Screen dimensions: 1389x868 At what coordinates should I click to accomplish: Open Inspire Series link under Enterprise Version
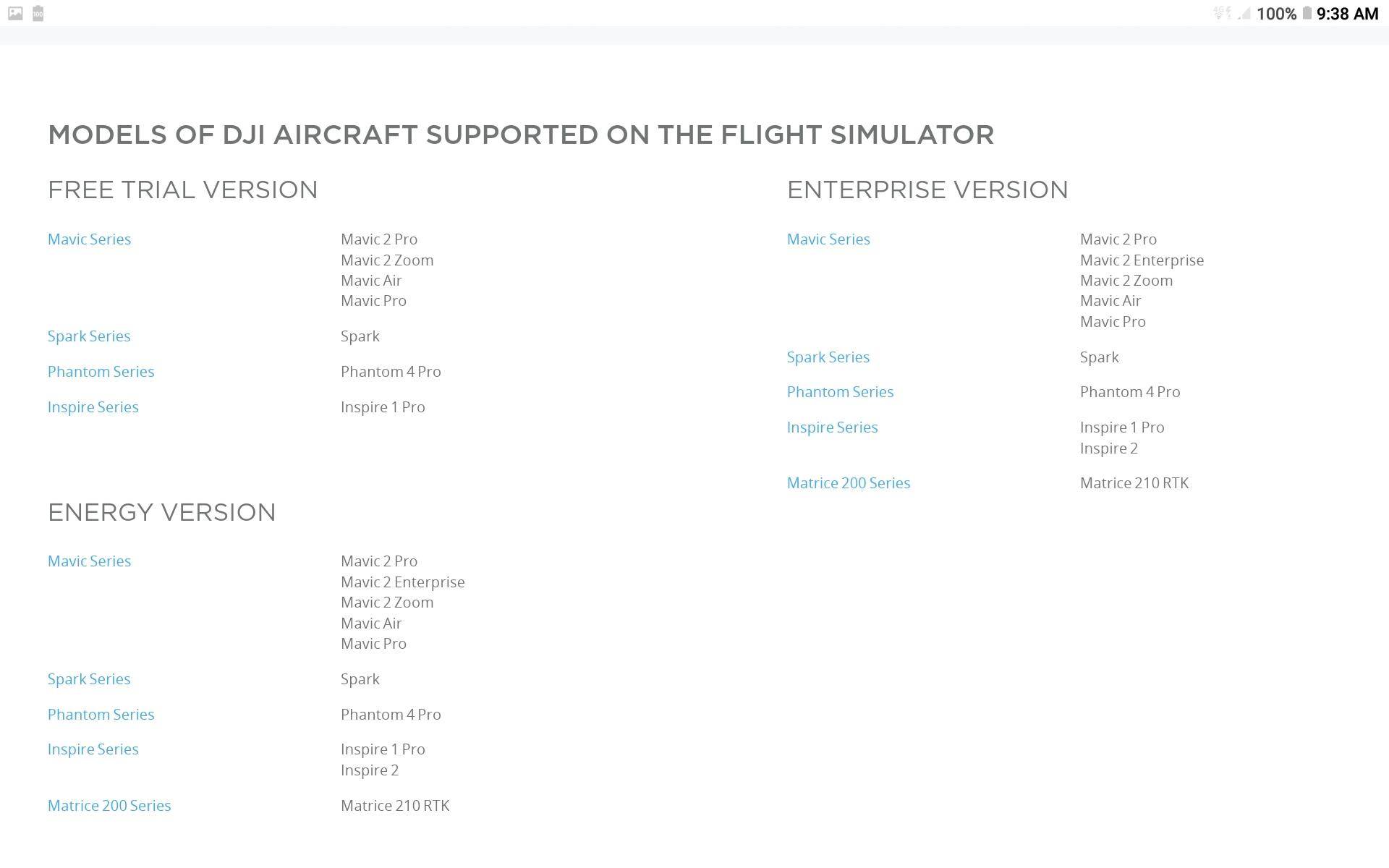[832, 427]
